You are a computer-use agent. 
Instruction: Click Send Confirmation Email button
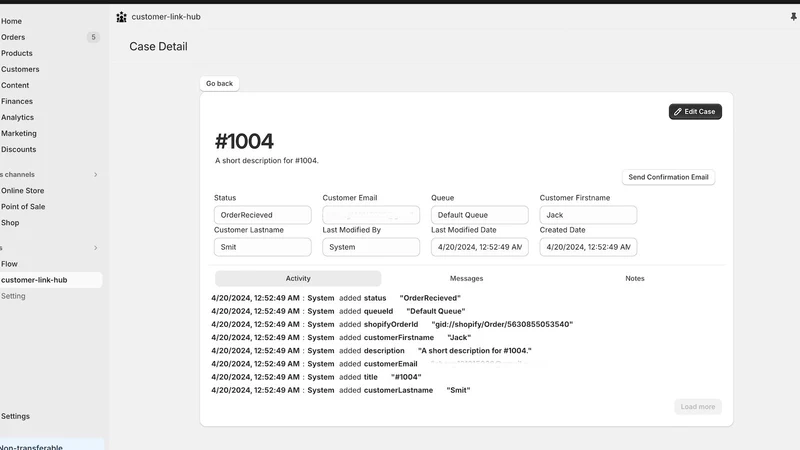click(668, 177)
